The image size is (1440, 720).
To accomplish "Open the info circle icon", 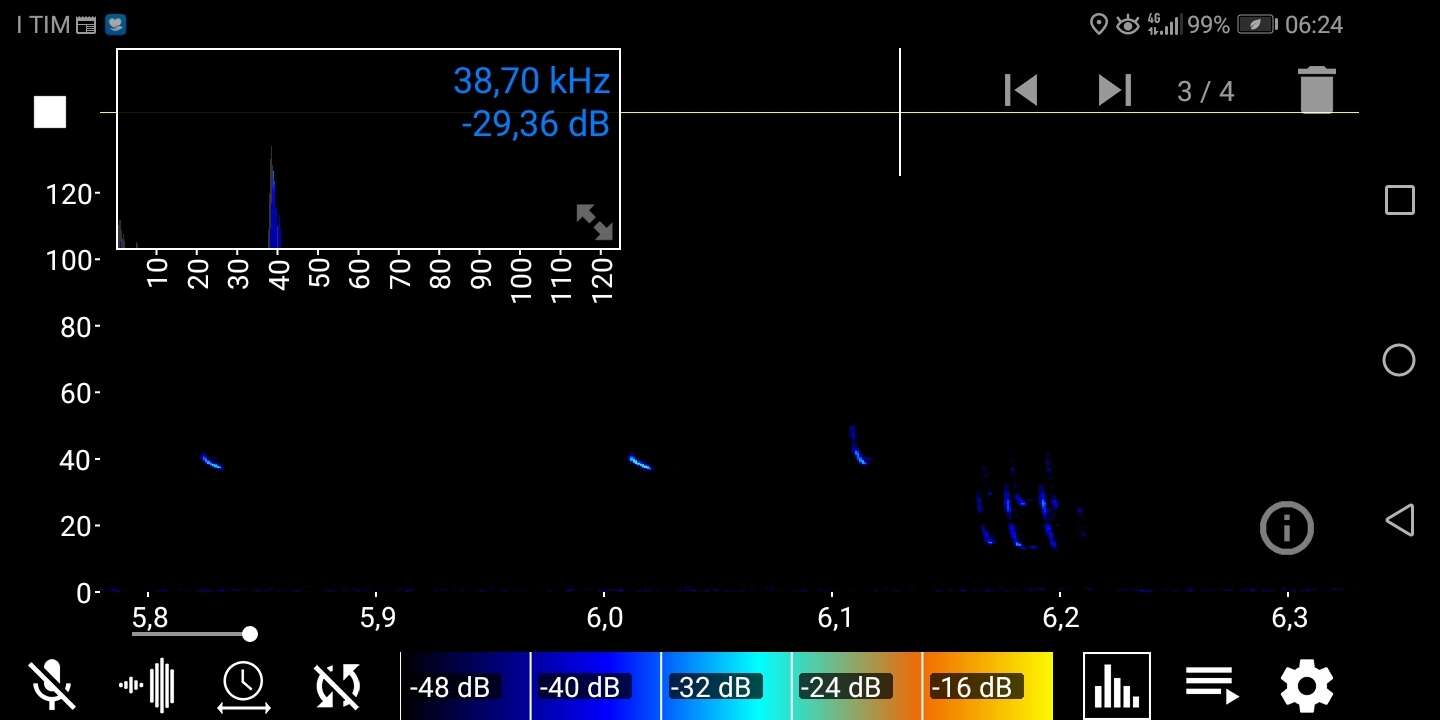I will point(1286,527).
